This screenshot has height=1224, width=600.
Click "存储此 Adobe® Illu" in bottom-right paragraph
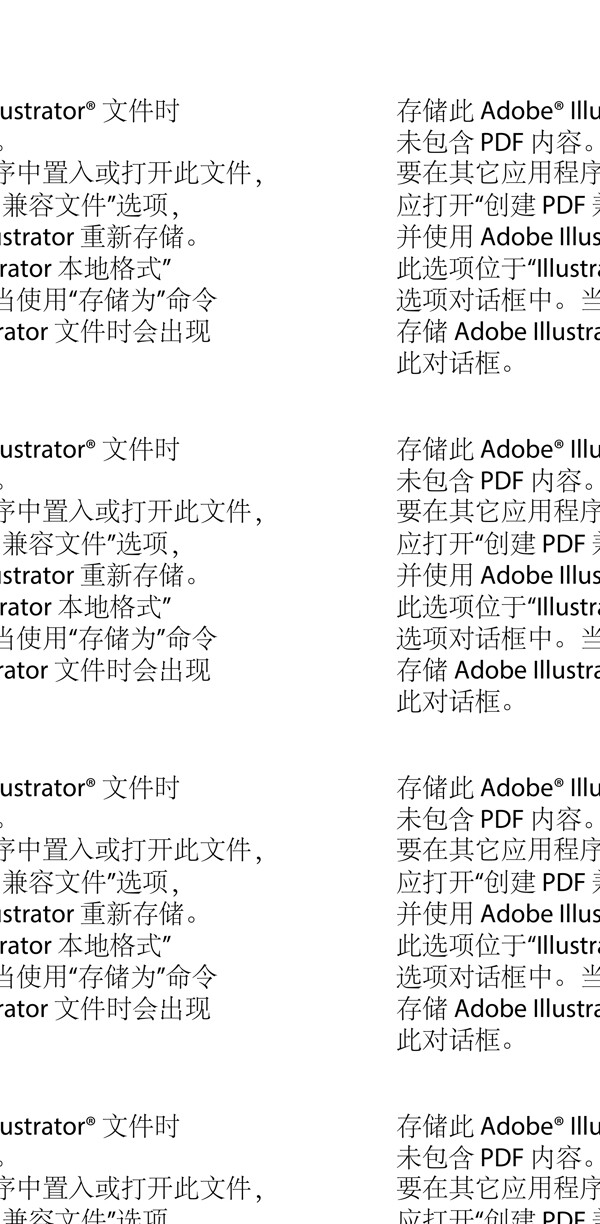497,1125
